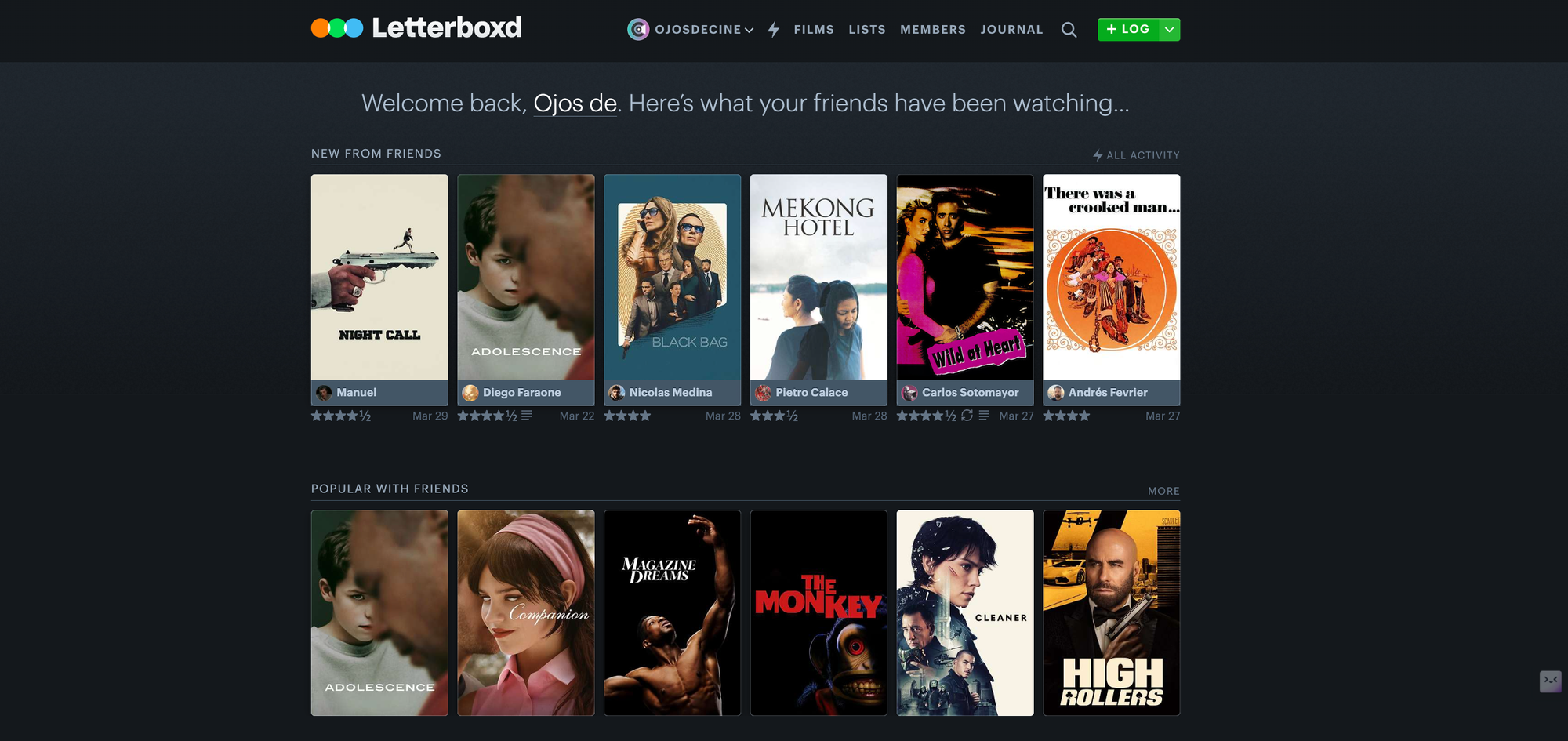This screenshot has width=1568, height=741.
Task: Open Nicolas Medina's profile name link
Action: click(x=670, y=393)
